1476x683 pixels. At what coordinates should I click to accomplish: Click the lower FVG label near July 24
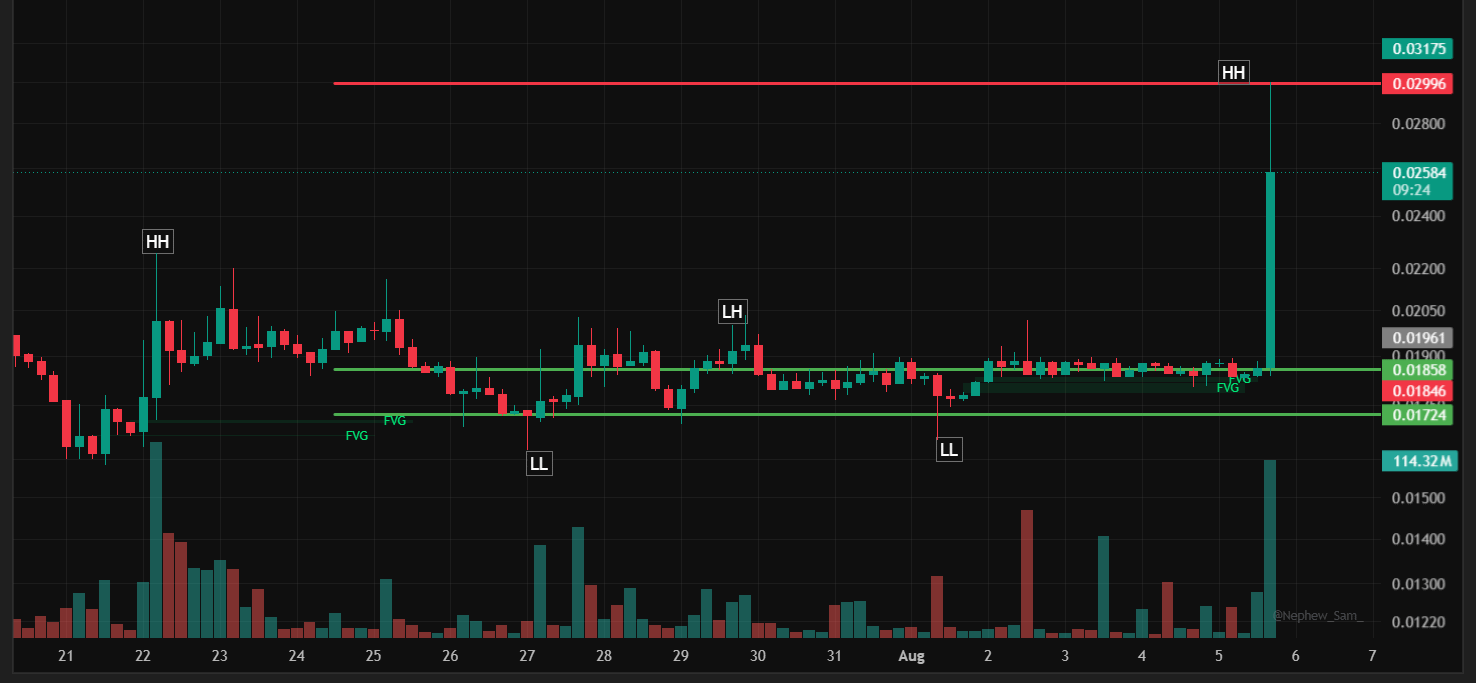[357, 436]
